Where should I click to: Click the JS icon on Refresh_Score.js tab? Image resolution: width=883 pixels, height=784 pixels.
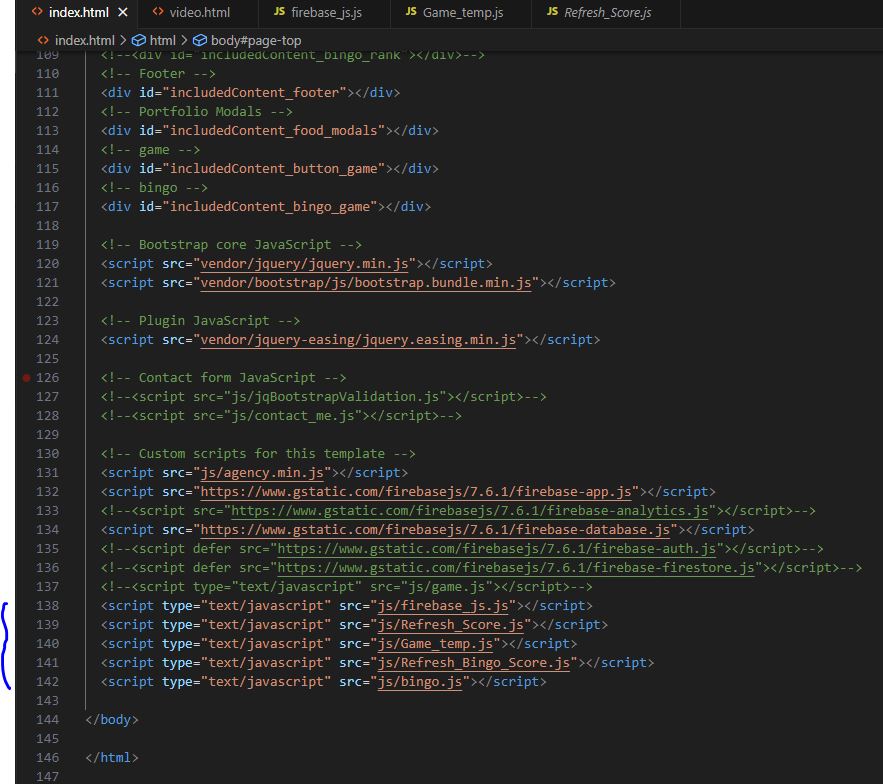tap(552, 12)
